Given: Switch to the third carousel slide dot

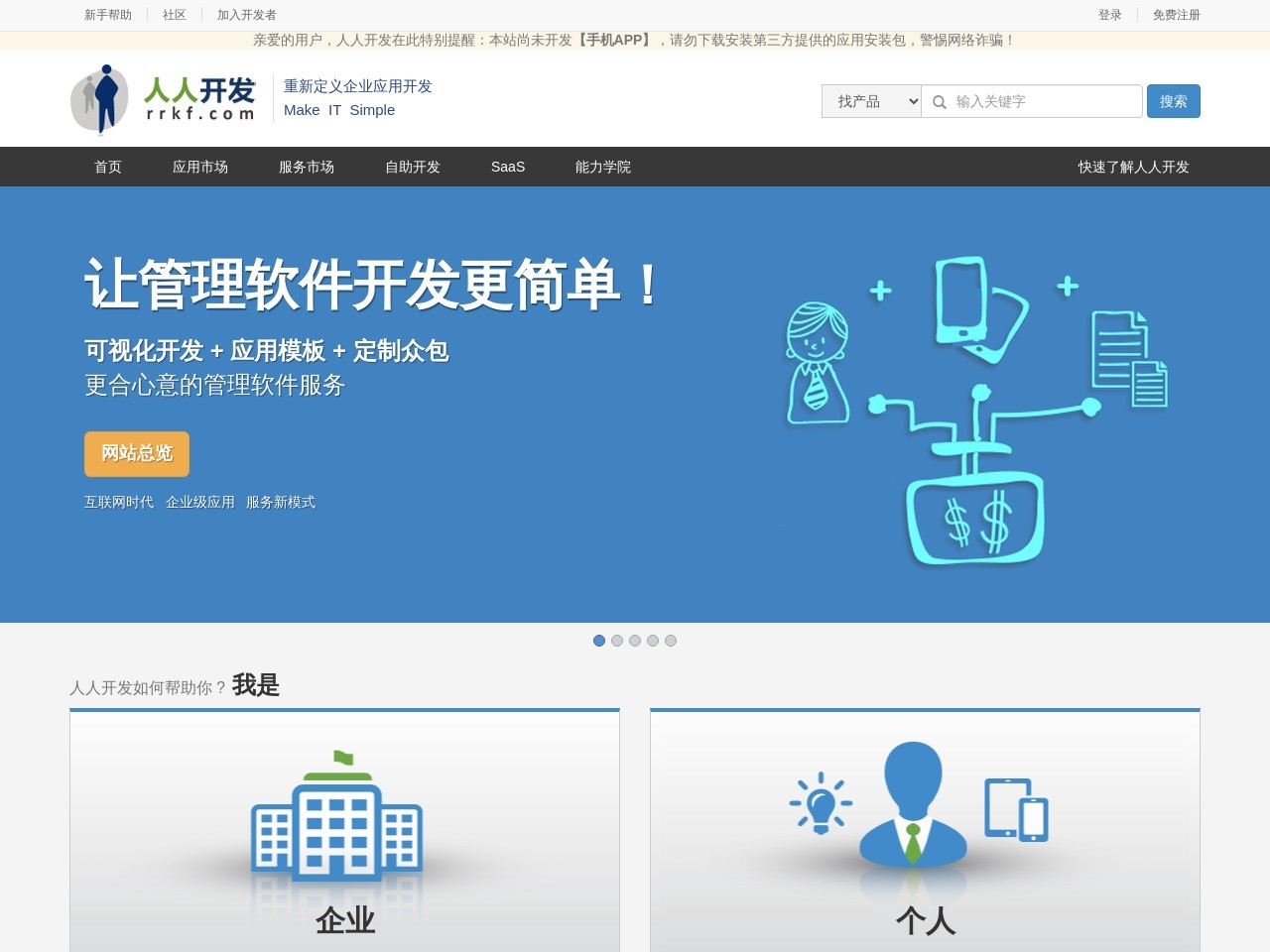Looking at the screenshot, I should [x=635, y=641].
